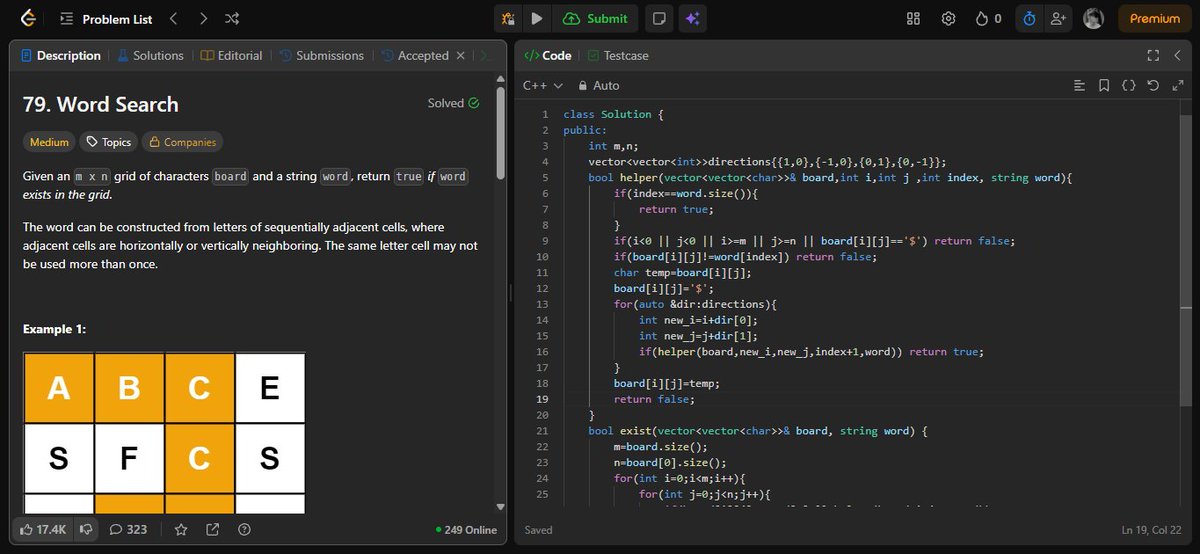
Task: Expand the Companies tag
Action: (x=182, y=142)
